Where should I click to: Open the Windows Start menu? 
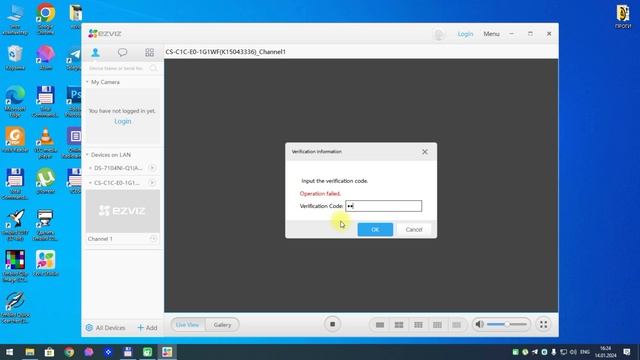click(x=9, y=352)
